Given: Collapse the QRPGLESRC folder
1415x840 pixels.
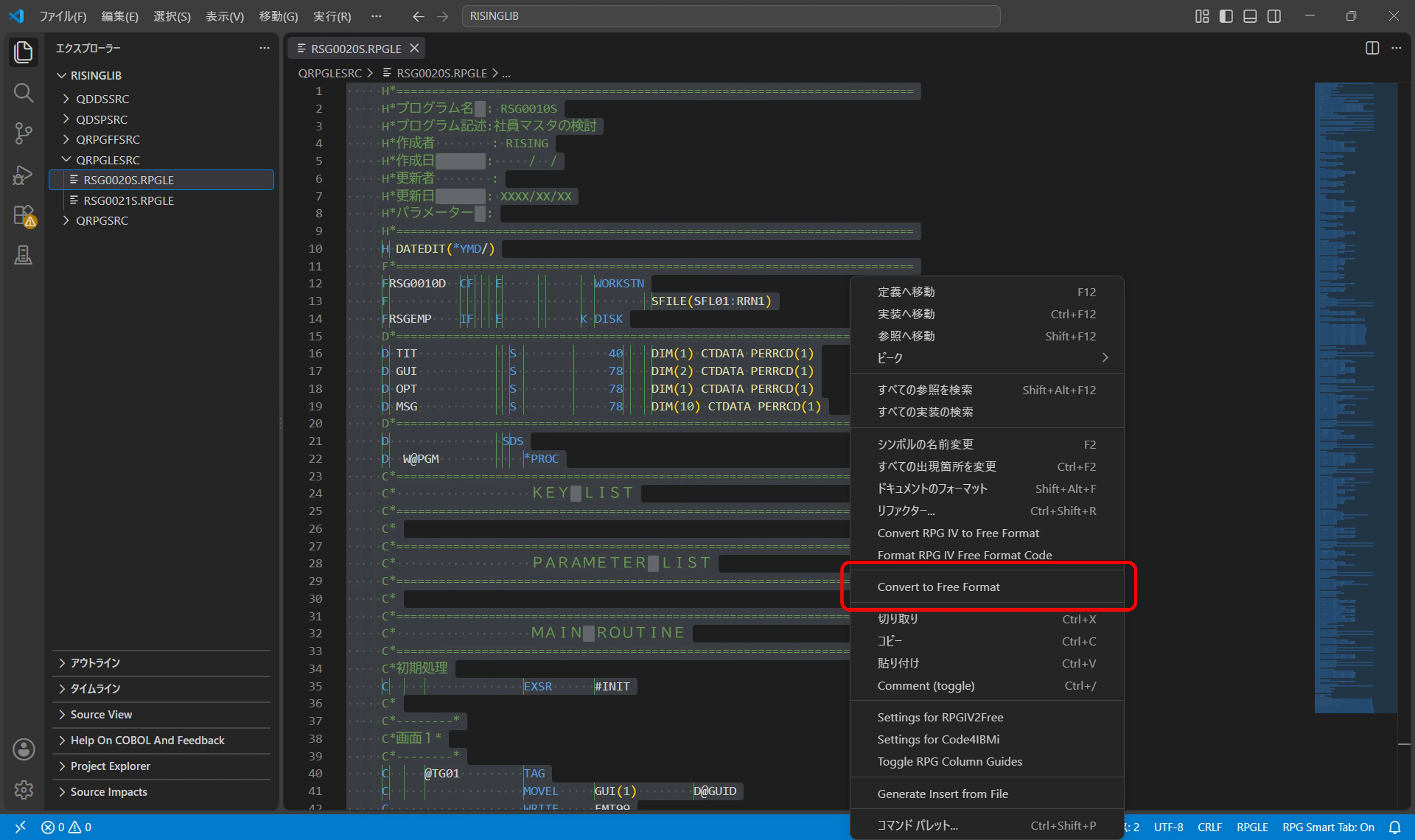Looking at the screenshot, I should tap(108, 160).
